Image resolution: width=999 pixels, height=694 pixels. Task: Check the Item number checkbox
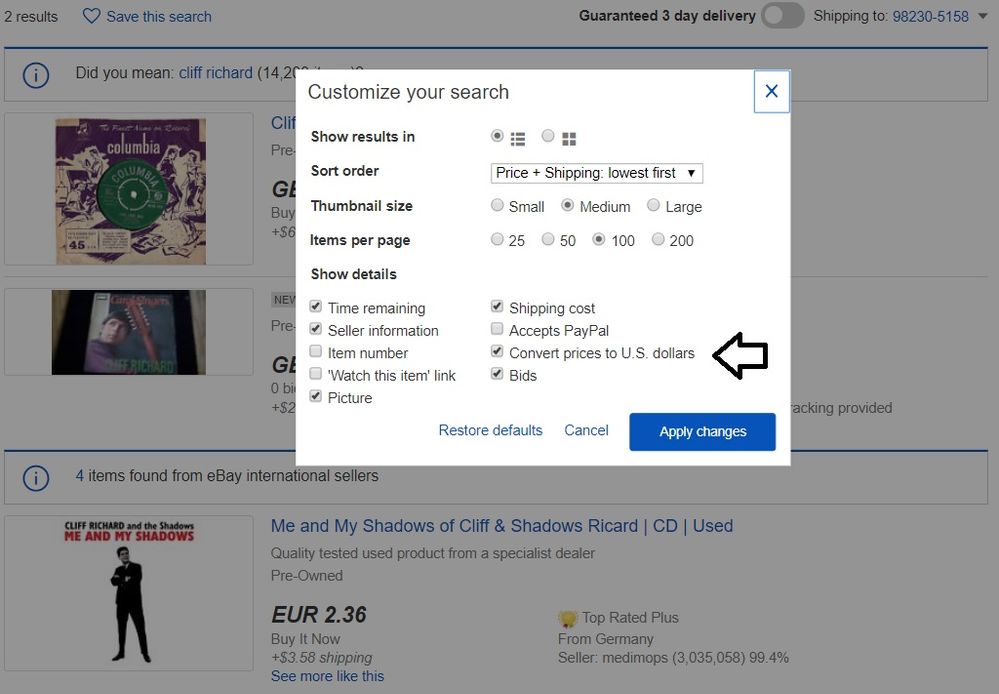(316, 352)
